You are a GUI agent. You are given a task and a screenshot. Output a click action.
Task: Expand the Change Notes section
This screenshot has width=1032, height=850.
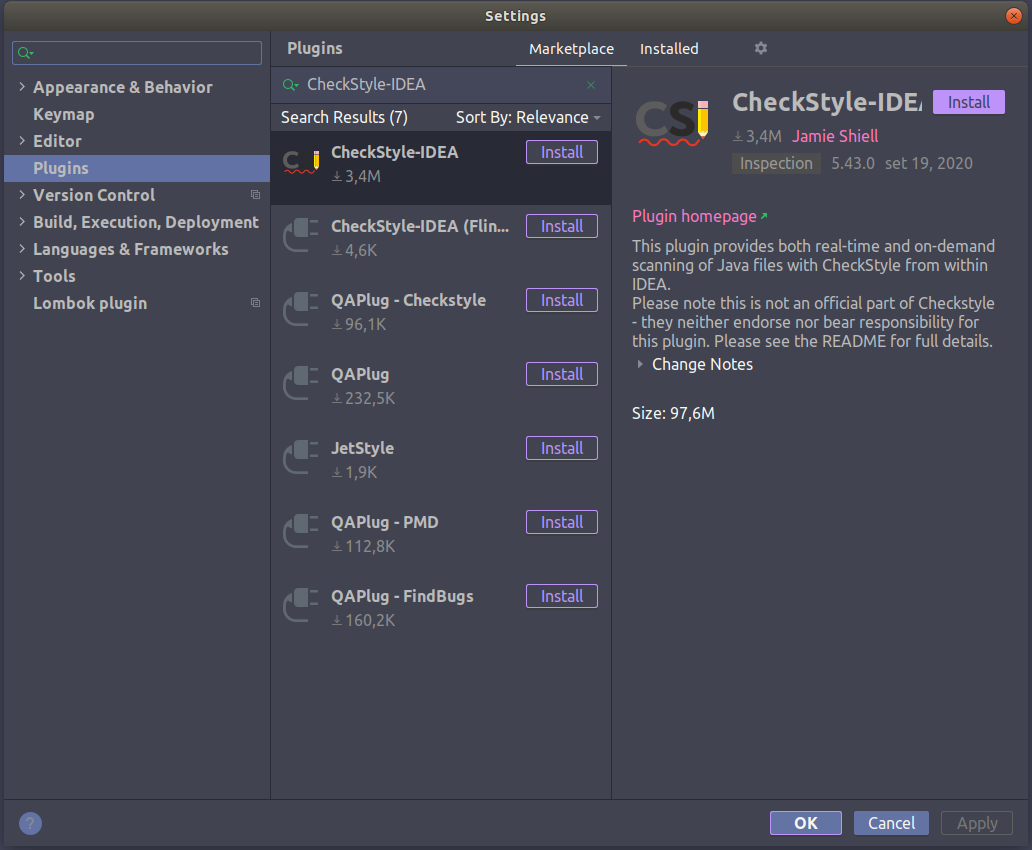pos(640,364)
